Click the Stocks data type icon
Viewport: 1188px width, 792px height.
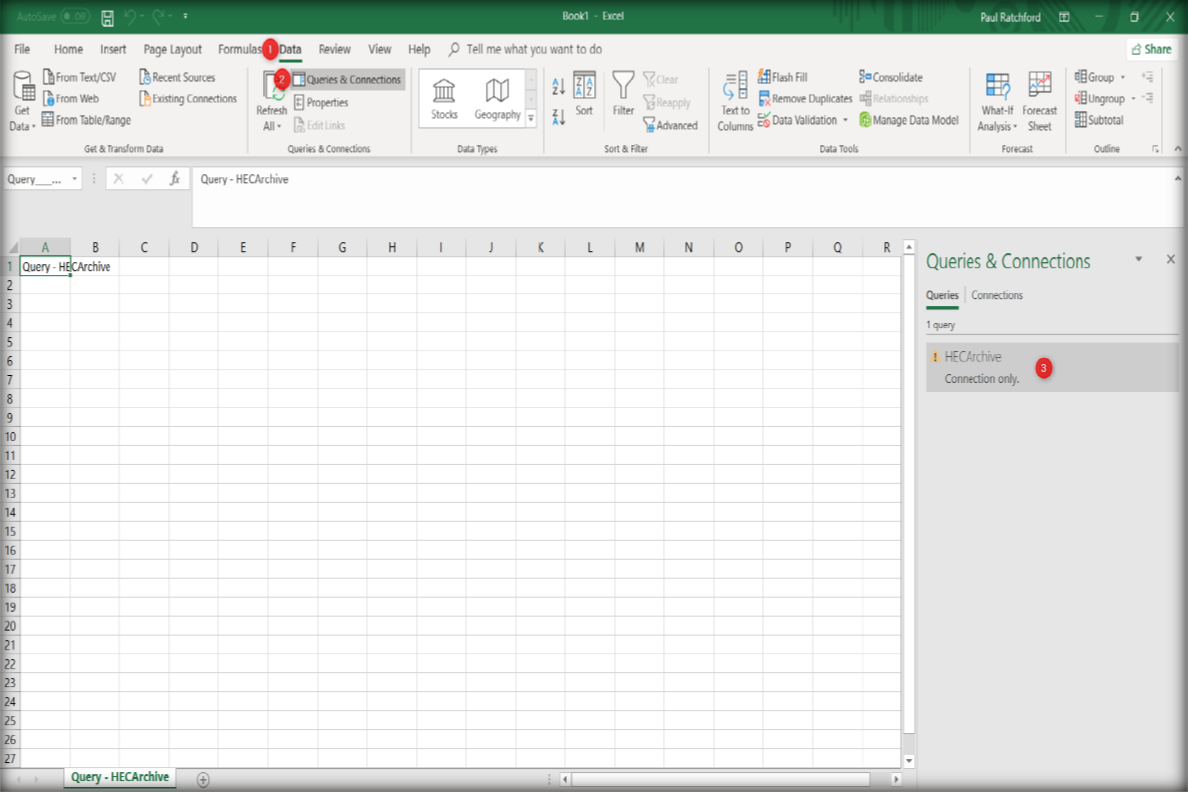(x=444, y=99)
